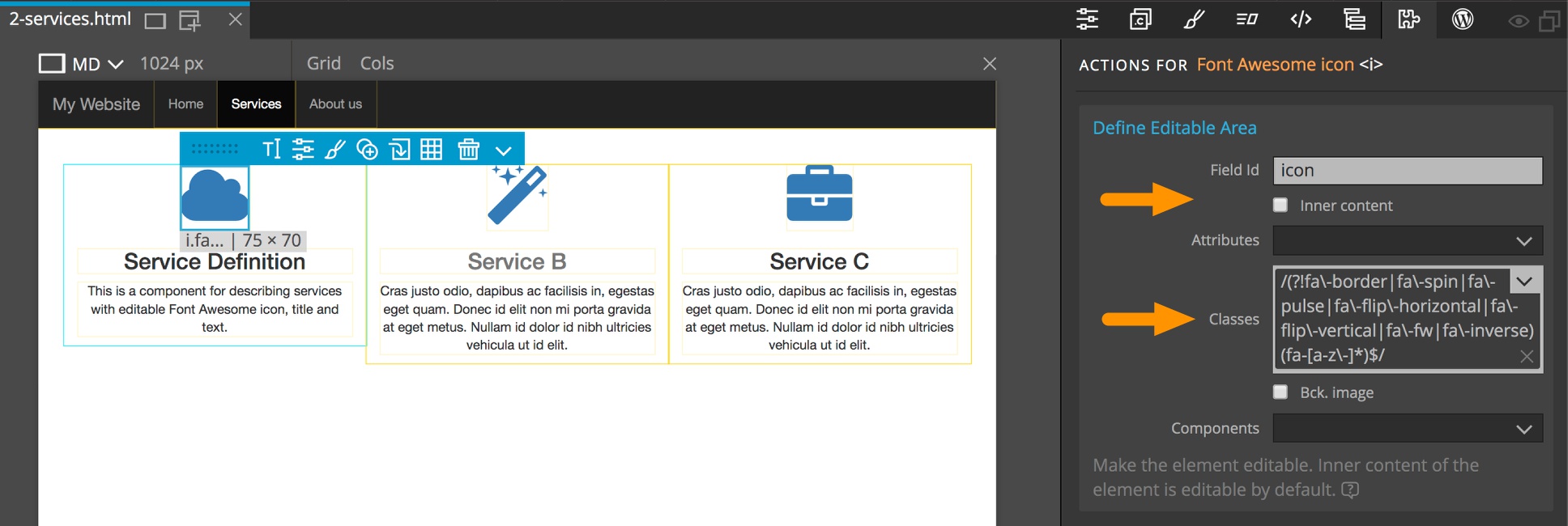Open the components actions puzzle icon
The height and width of the screenshot is (526, 1568).
pos(1408,19)
